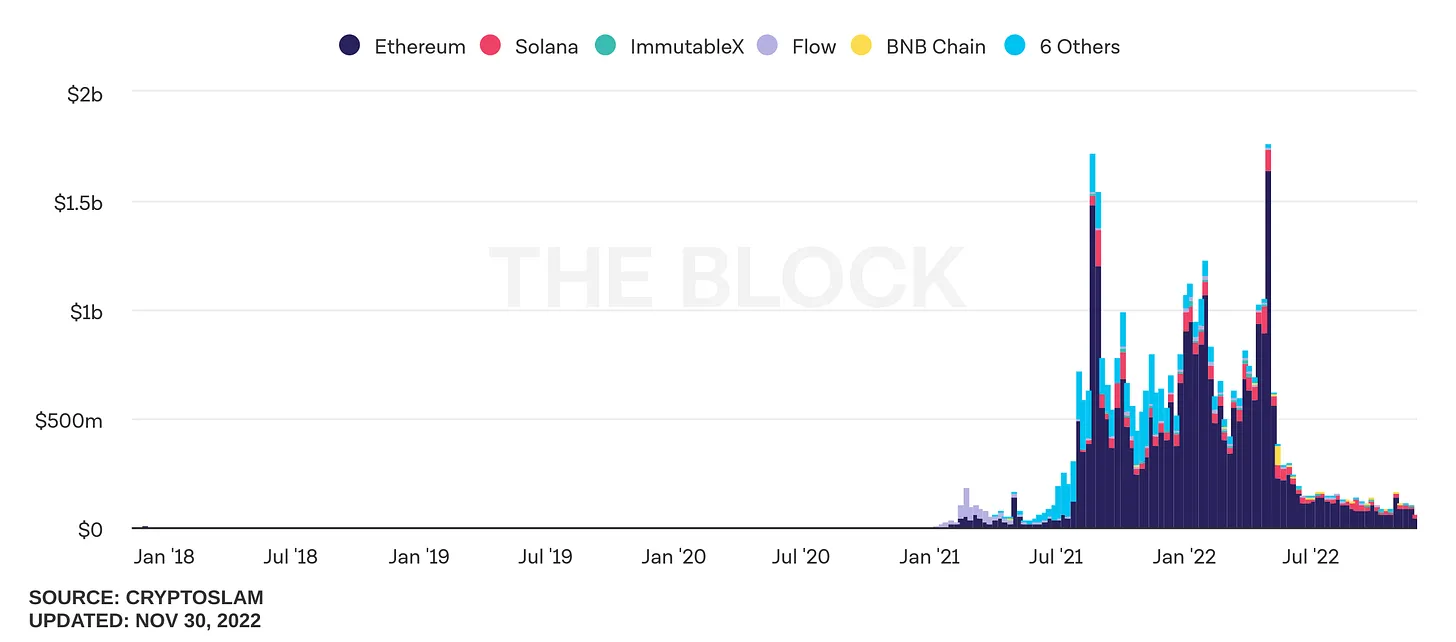This screenshot has width=1456, height=642.
Task: Hide the Flow series via its label
Action: (813, 46)
